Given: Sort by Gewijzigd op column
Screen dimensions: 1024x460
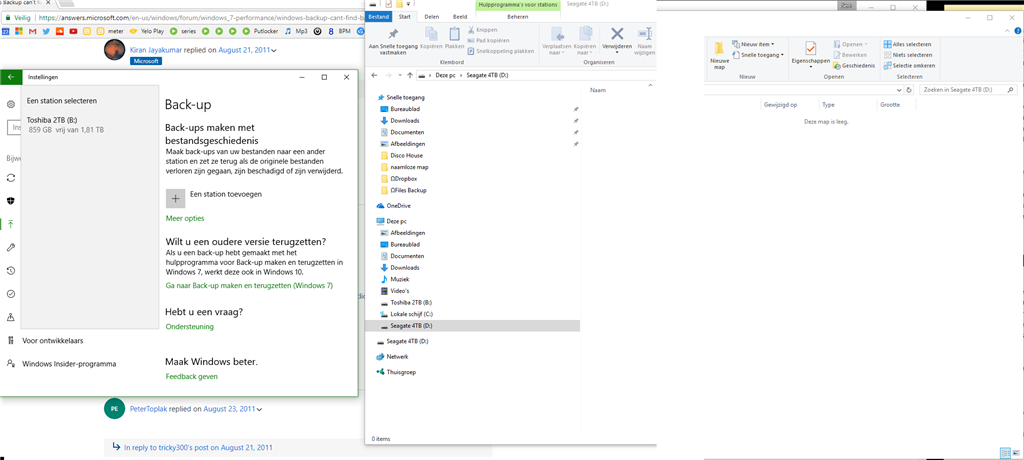Looking at the screenshot, I should (x=780, y=105).
